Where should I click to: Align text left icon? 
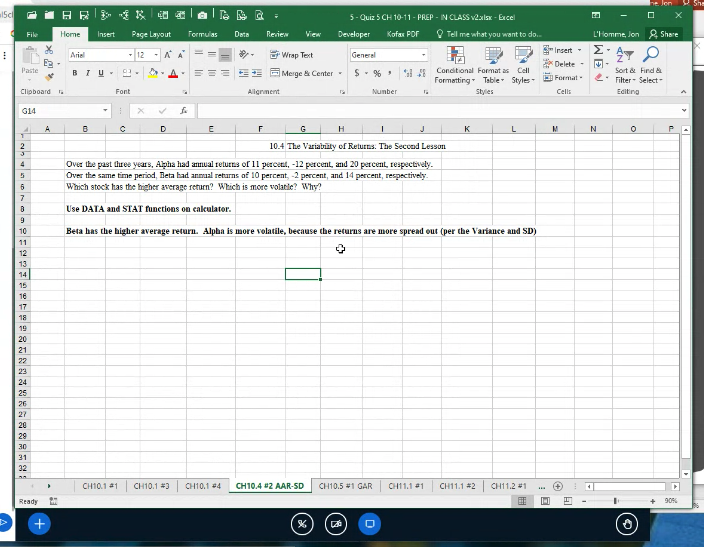coord(198,73)
